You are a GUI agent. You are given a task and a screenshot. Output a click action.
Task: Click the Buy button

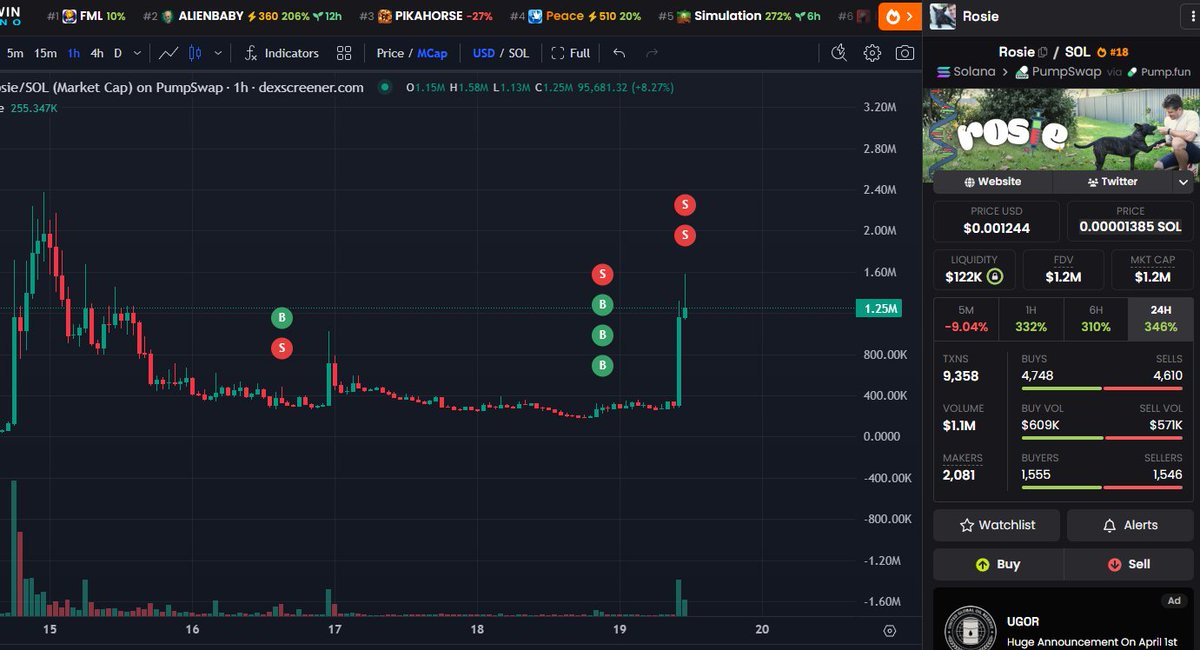click(x=998, y=564)
